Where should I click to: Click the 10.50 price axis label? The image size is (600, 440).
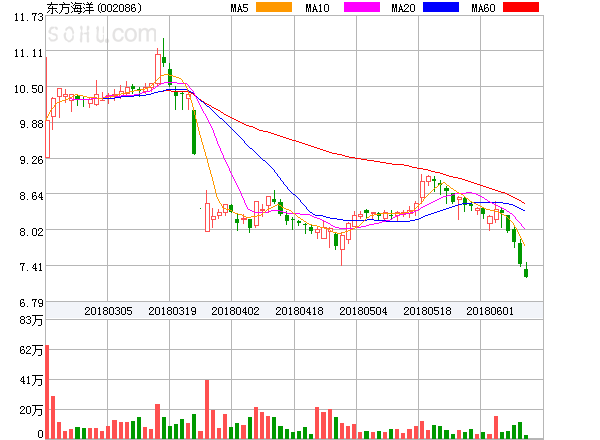coord(29,89)
